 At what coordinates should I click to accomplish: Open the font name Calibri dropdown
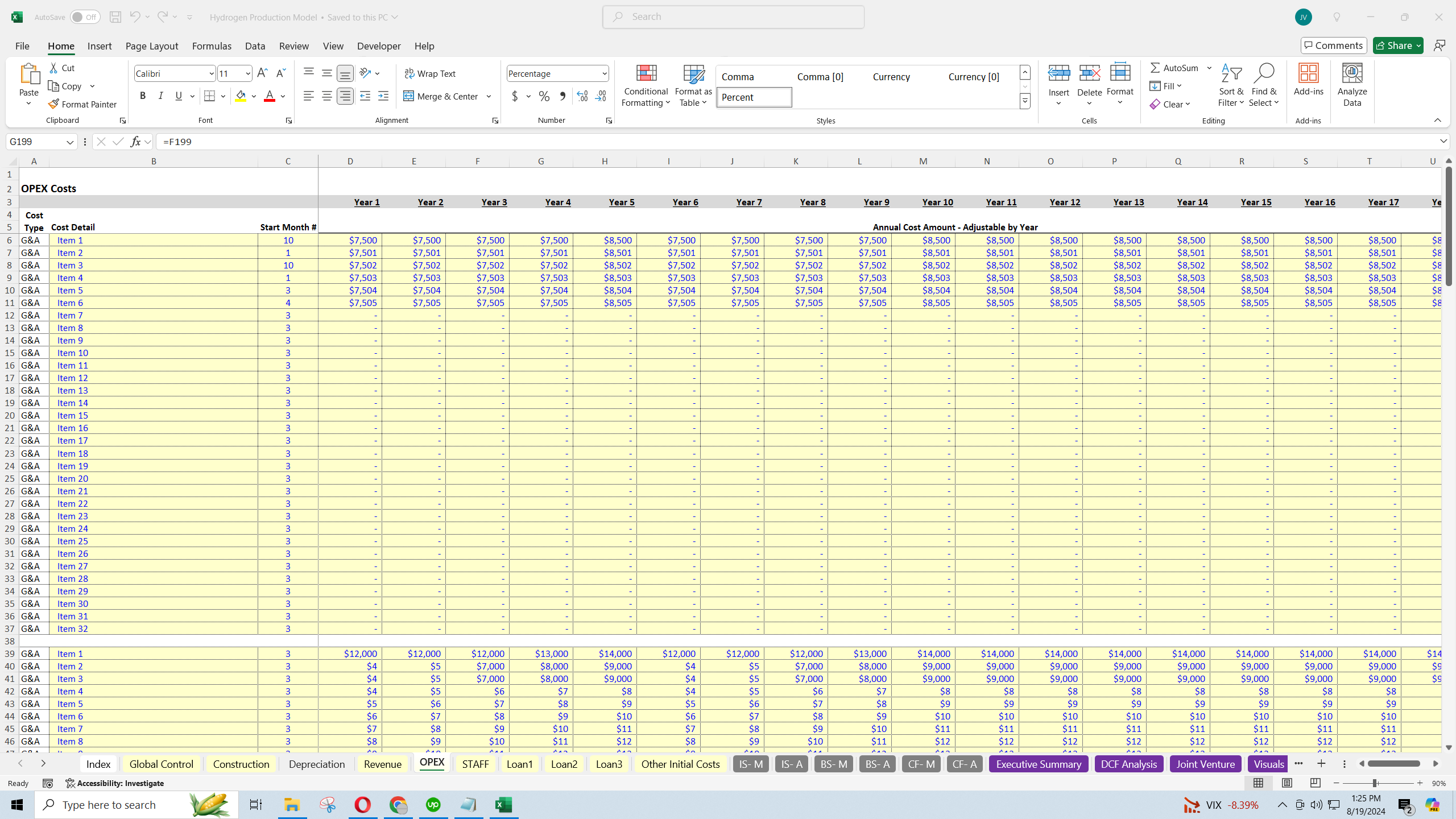tap(211, 73)
